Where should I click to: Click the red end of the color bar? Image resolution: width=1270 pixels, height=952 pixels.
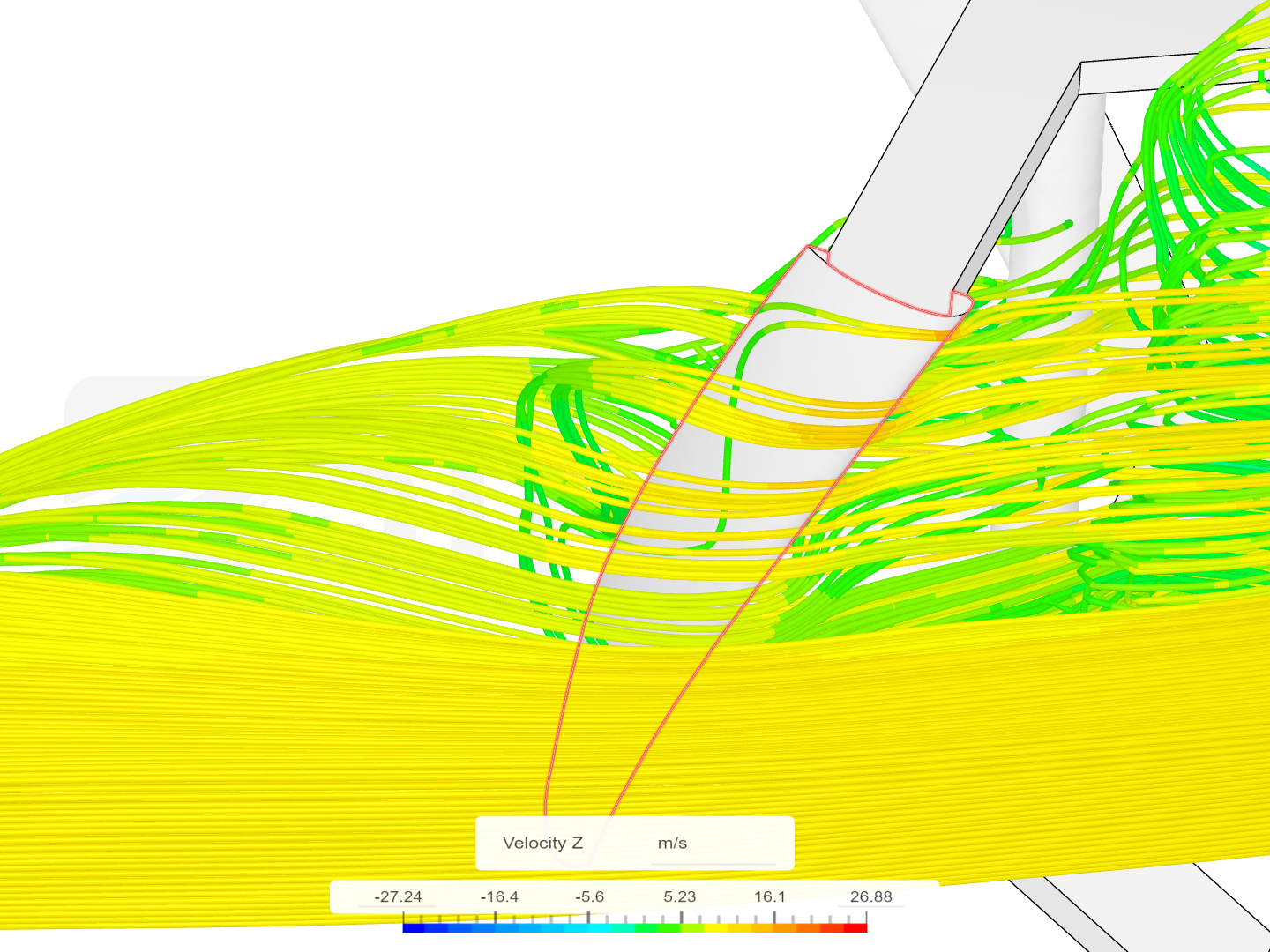tap(855, 927)
